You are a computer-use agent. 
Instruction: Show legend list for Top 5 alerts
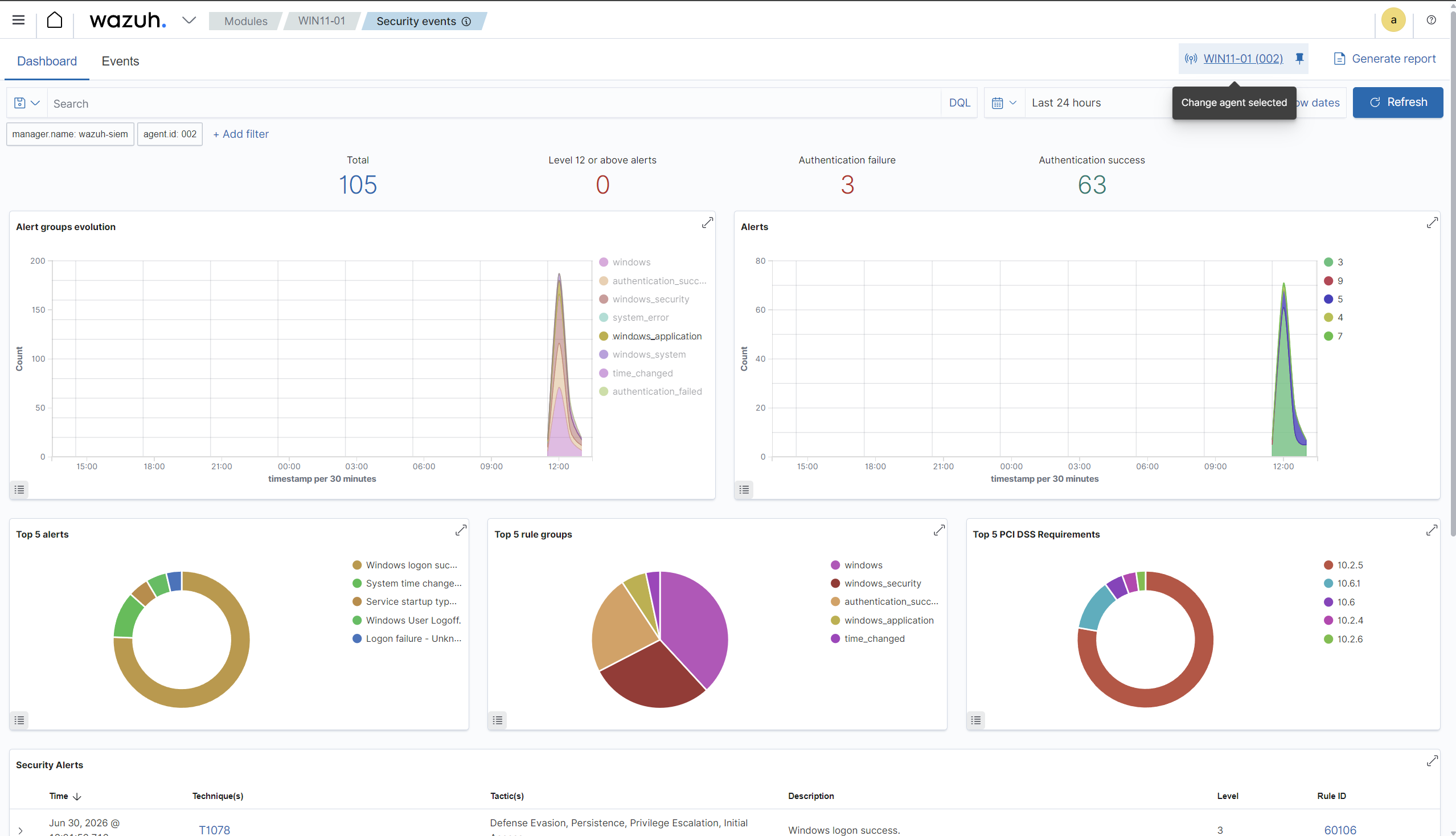[19, 720]
